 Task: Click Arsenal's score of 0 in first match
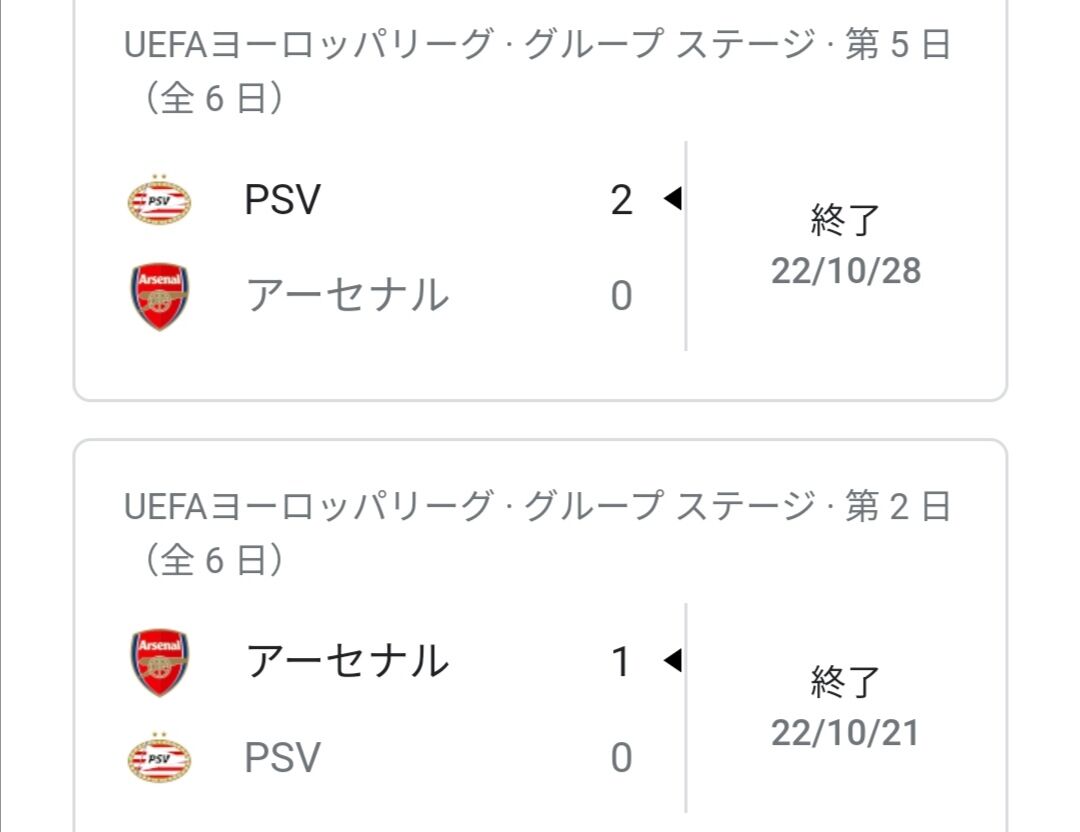pyautogui.click(x=621, y=296)
